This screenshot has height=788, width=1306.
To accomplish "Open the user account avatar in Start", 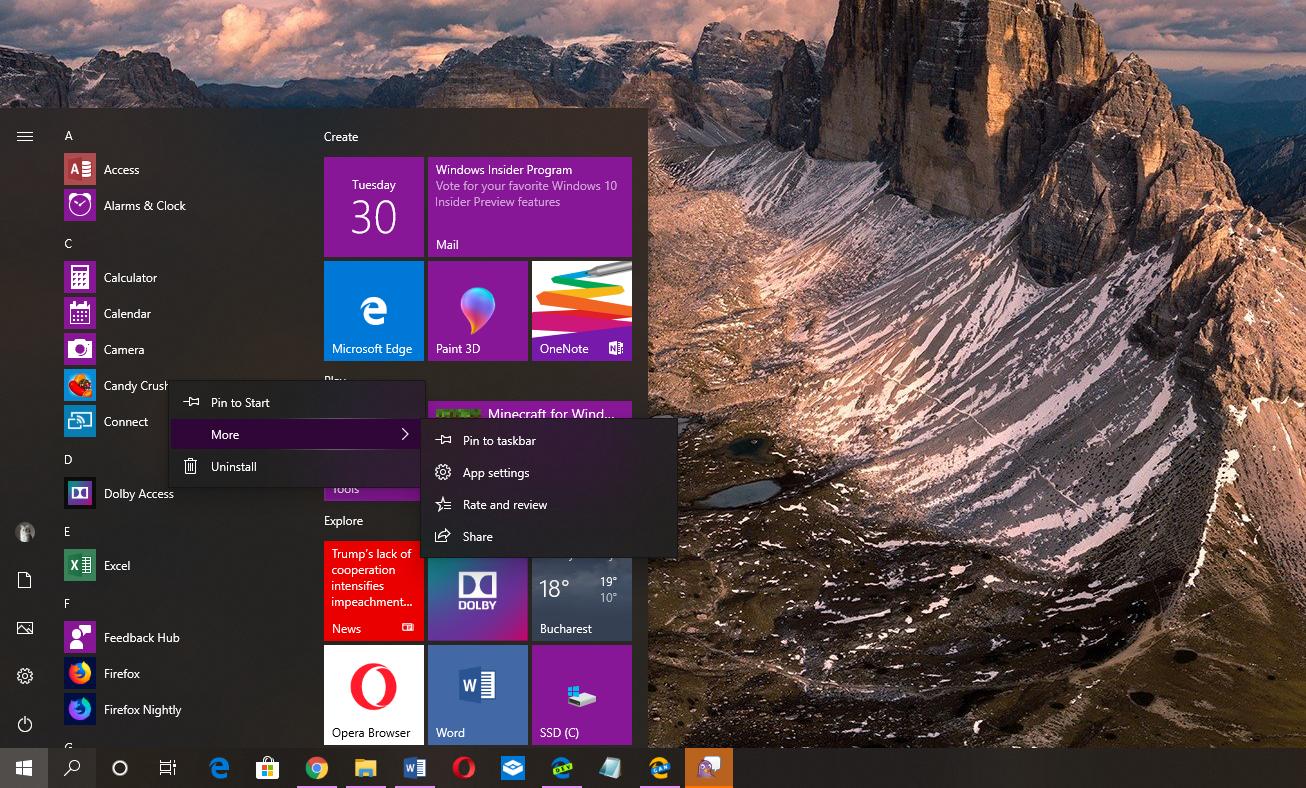I will click(25, 532).
